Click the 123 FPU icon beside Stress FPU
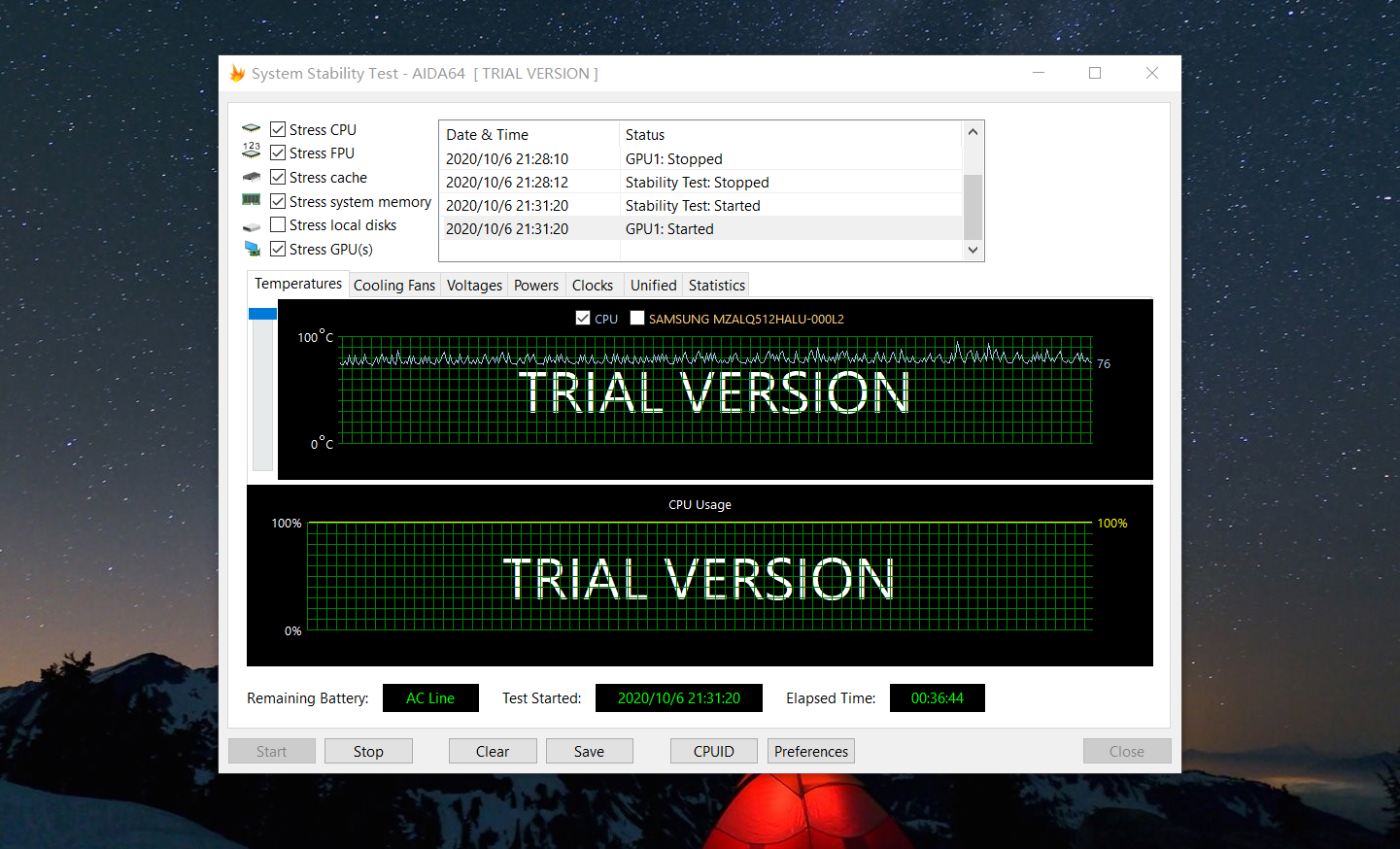Viewport: 1400px width, 849px height. pos(252,151)
